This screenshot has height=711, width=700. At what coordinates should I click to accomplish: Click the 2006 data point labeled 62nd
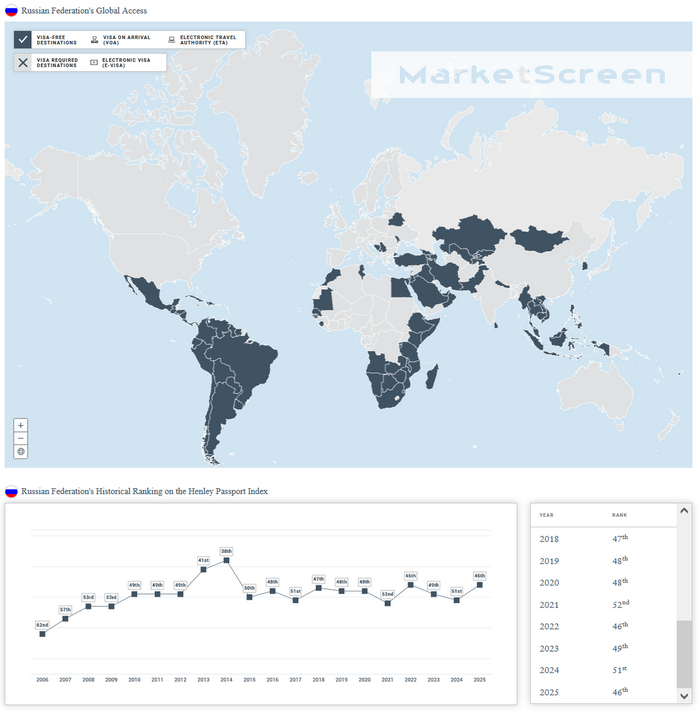pos(42,633)
